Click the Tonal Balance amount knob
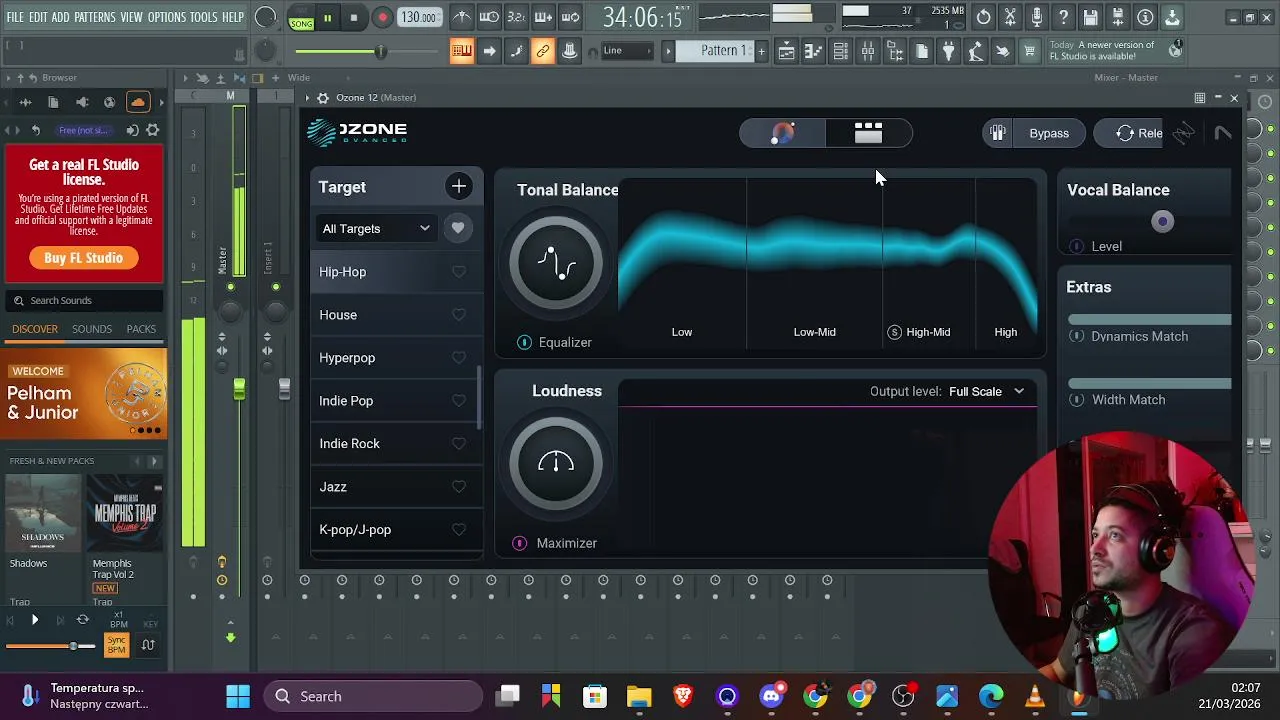 (556, 263)
